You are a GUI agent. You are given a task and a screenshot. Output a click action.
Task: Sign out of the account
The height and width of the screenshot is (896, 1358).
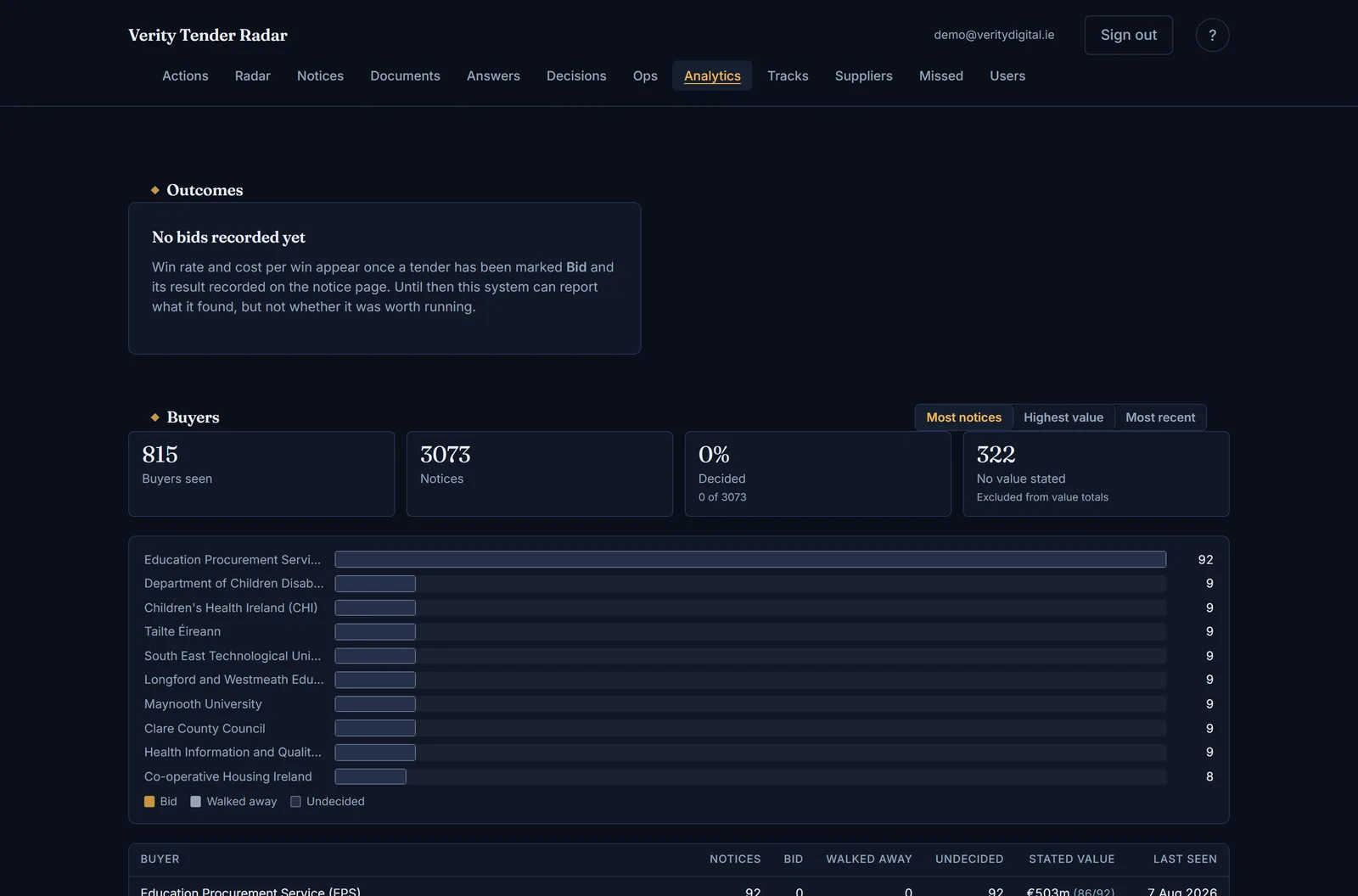click(1128, 35)
